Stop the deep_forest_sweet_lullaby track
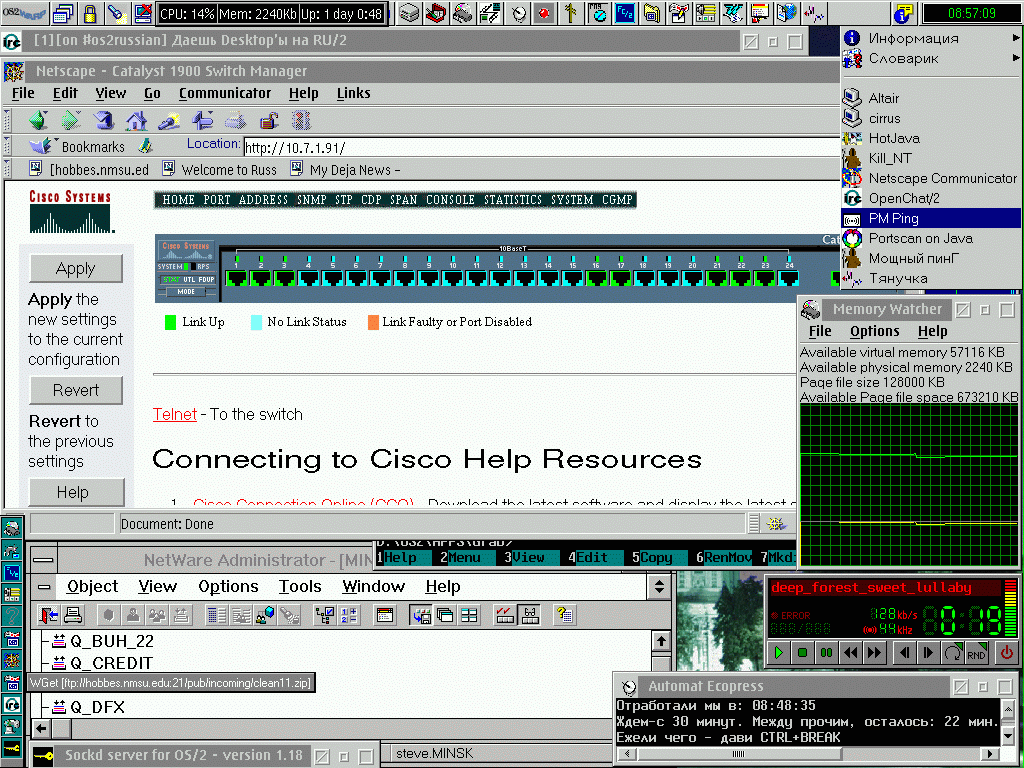This screenshot has height=768, width=1024. (x=803, y=652)
